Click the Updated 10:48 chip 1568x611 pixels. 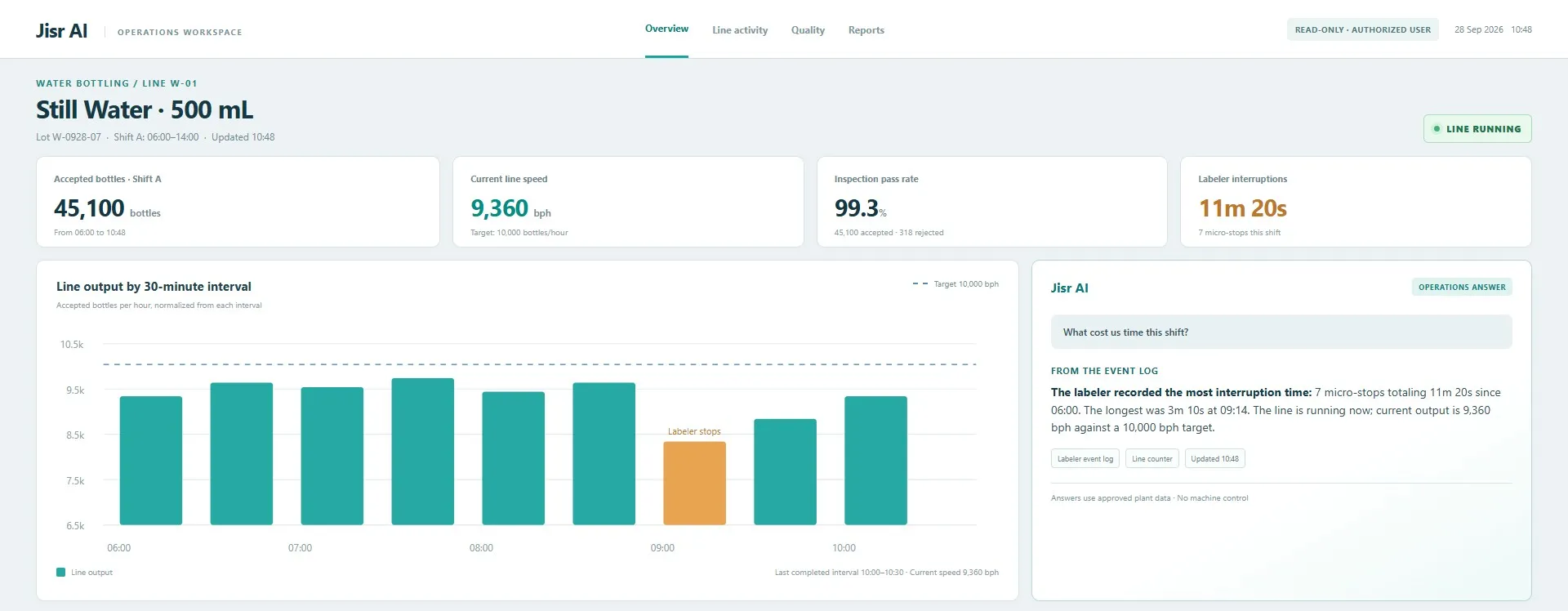(x=1214, y=459)
